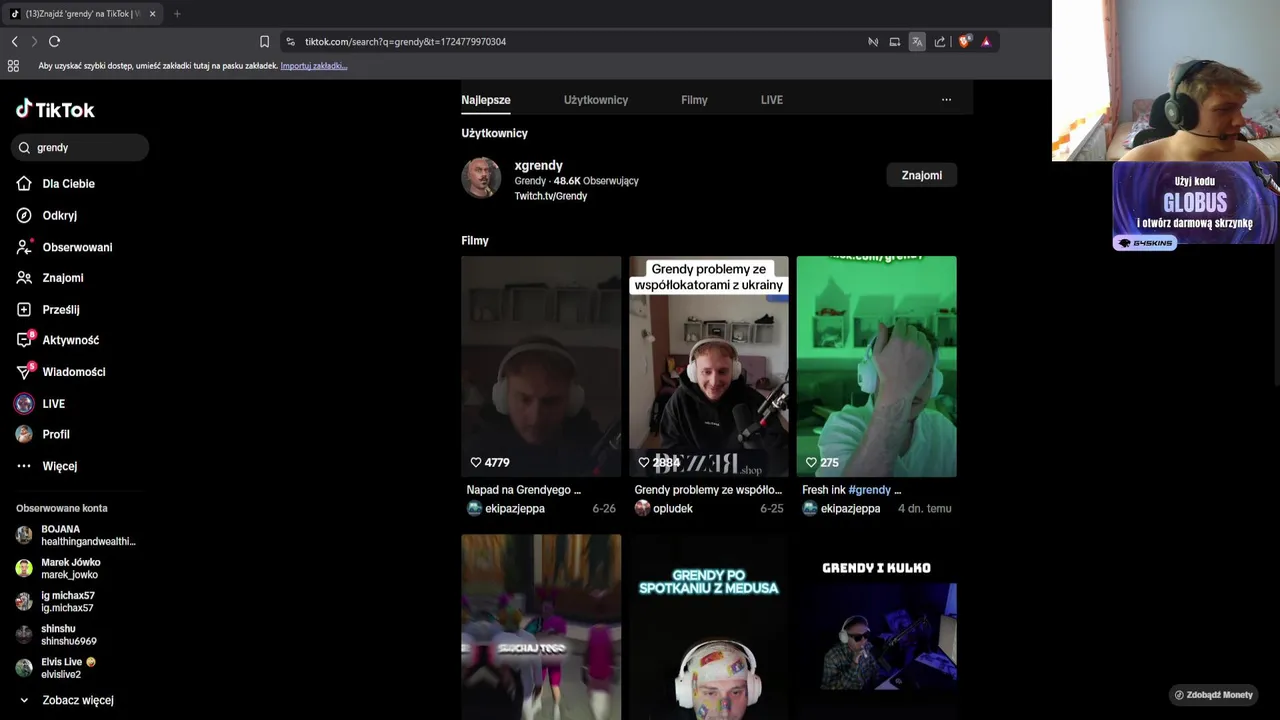The image size is (1280, 720).
Task: Open xgrendy username link
Action: pos(538,165)
